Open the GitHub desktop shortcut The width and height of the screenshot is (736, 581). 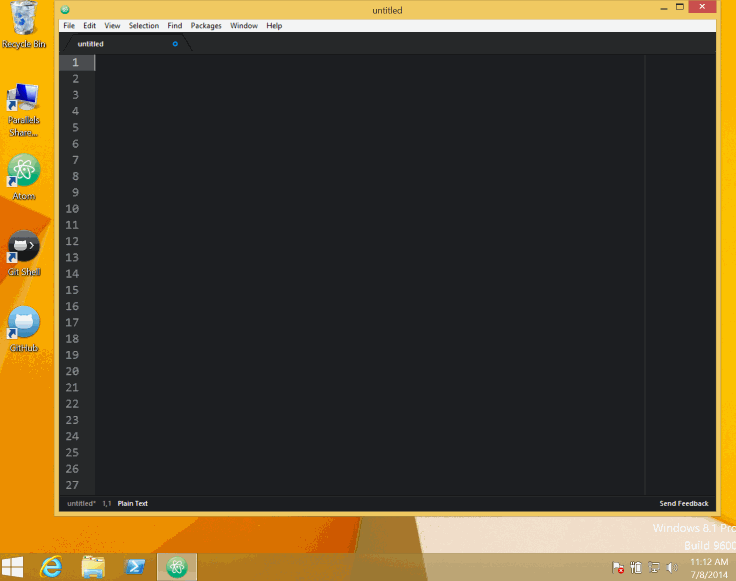[24, 324]
